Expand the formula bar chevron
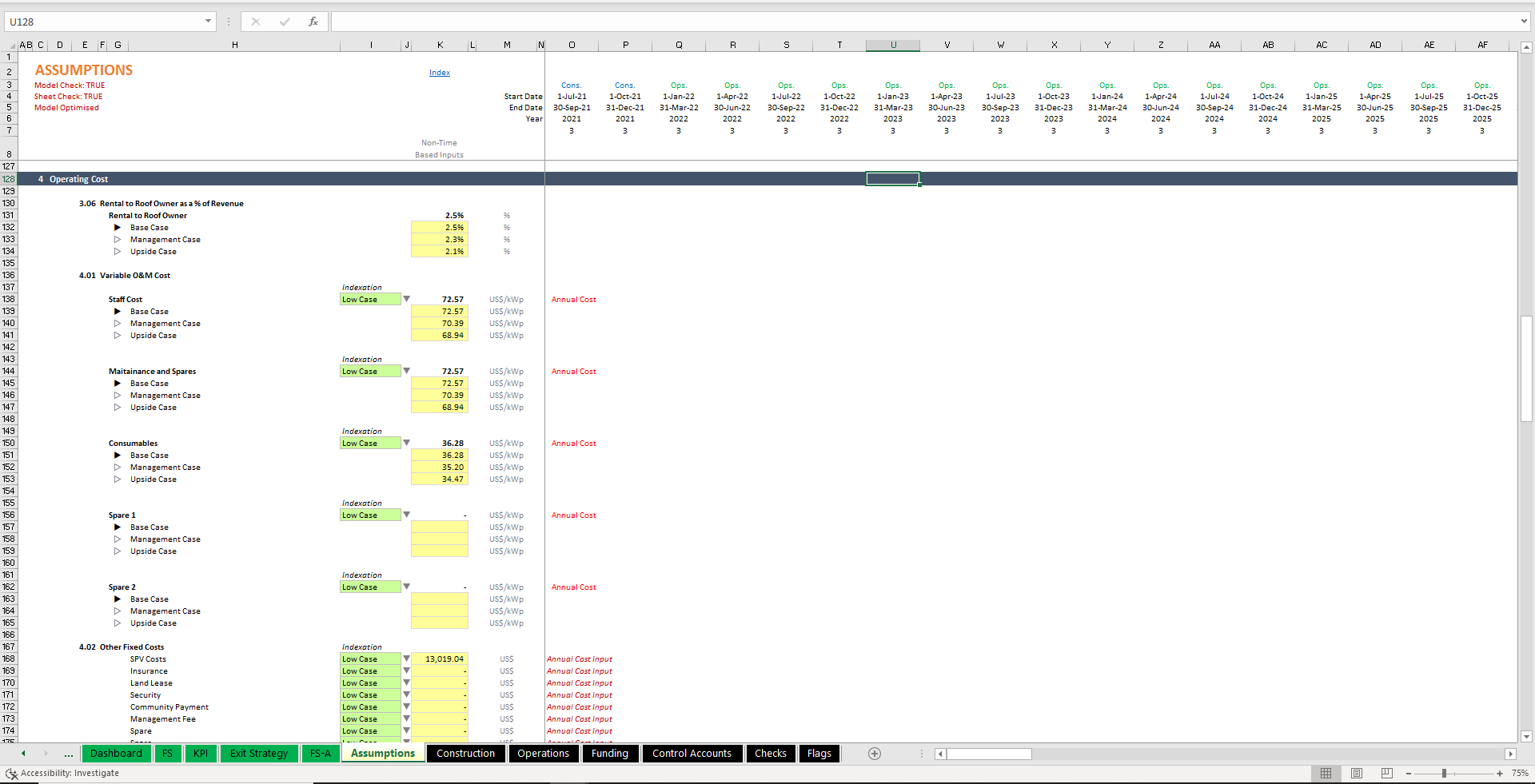The width and height of the screenshot is (1535, 784). point(1524,22)
